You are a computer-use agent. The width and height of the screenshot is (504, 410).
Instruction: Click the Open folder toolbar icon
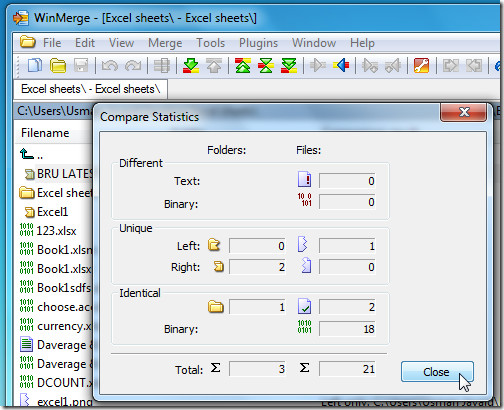(58, 65)
